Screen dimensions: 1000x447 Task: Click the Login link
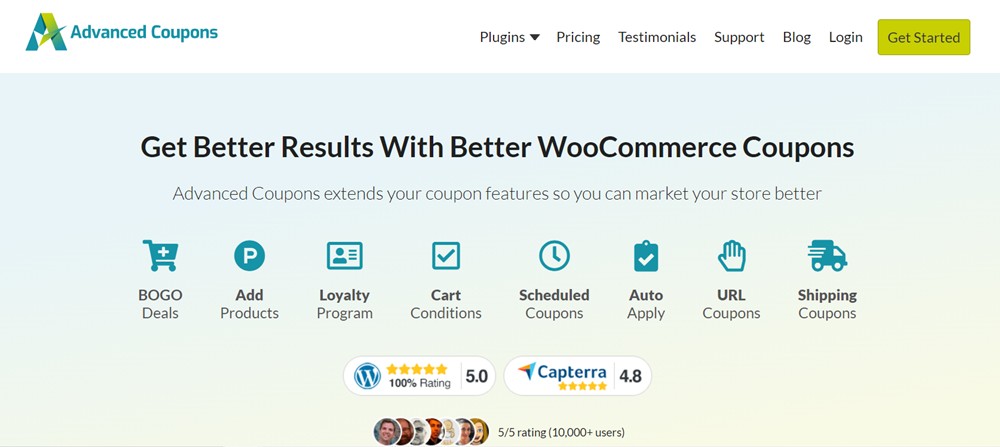845,37
